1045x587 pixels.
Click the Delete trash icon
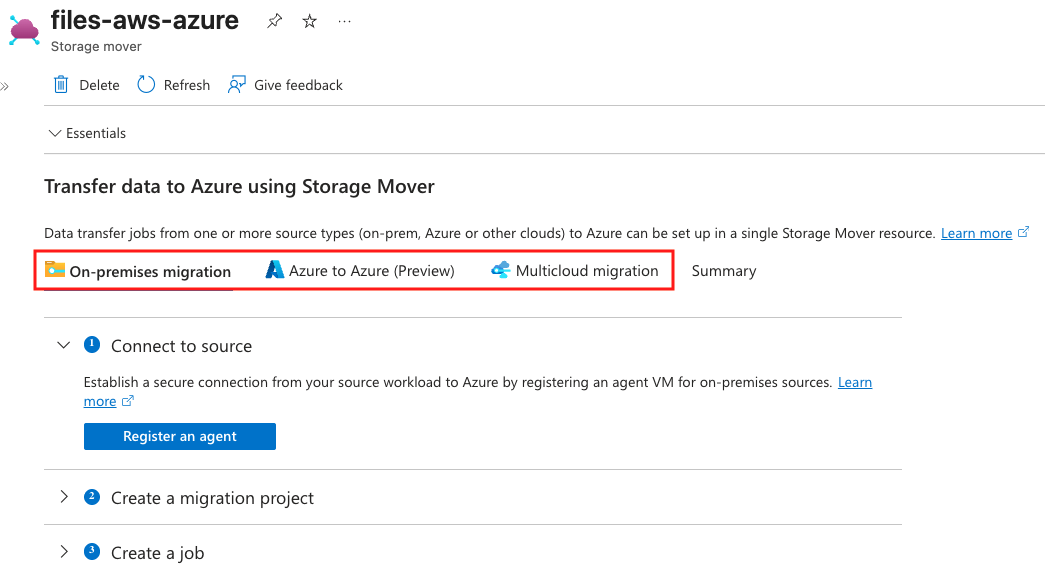pos(62,85)
